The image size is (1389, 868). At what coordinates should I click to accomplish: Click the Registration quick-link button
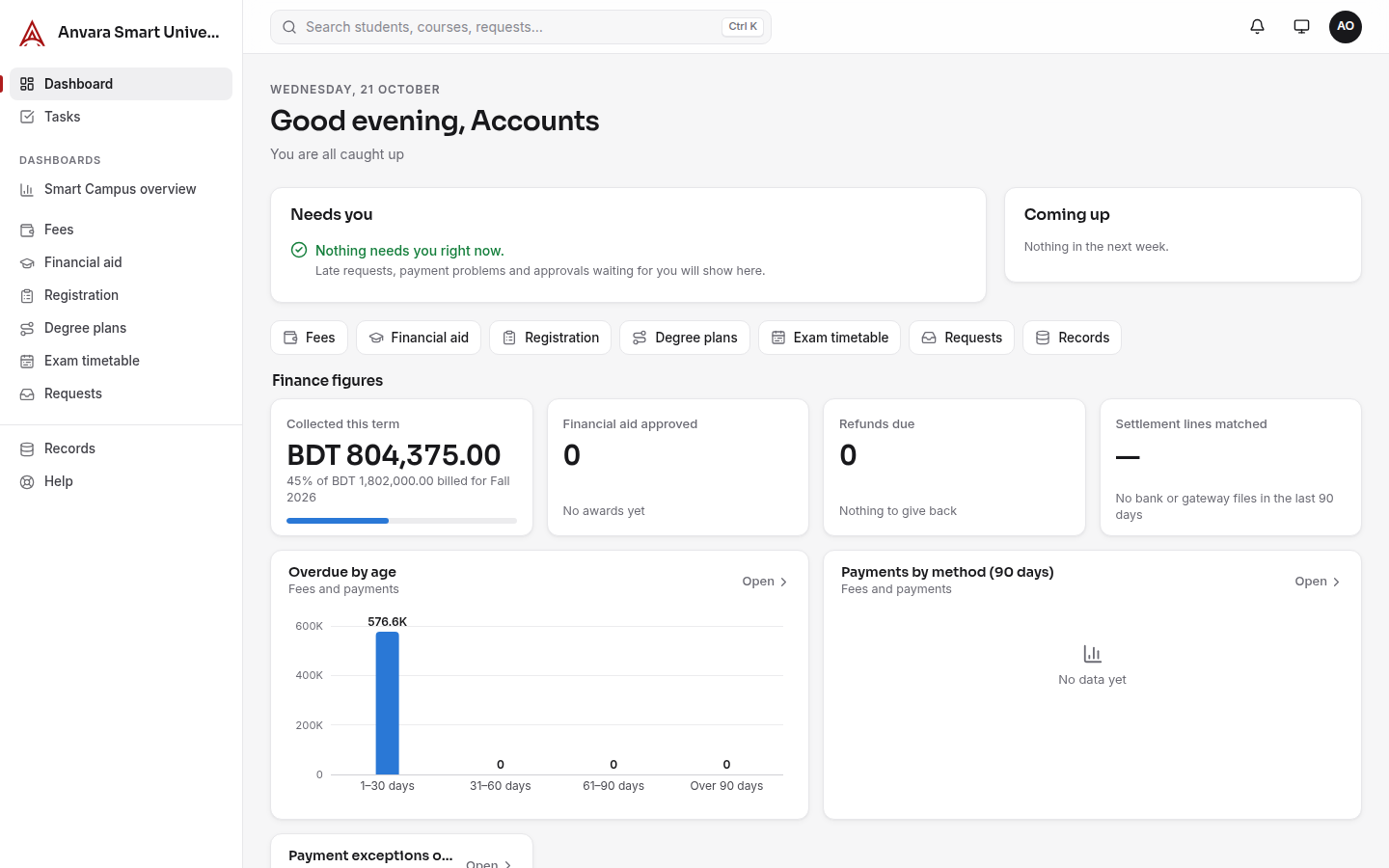tap(550, 338)
